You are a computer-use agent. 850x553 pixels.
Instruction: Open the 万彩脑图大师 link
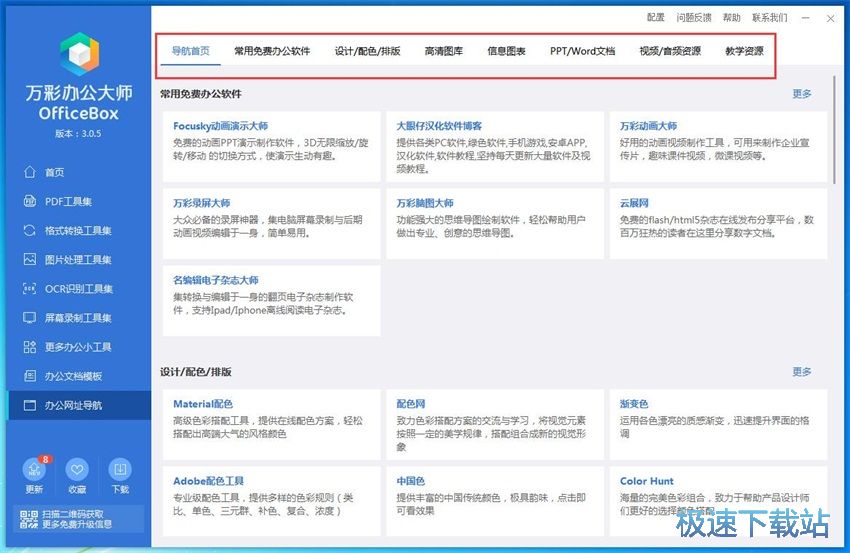[425, 203]
